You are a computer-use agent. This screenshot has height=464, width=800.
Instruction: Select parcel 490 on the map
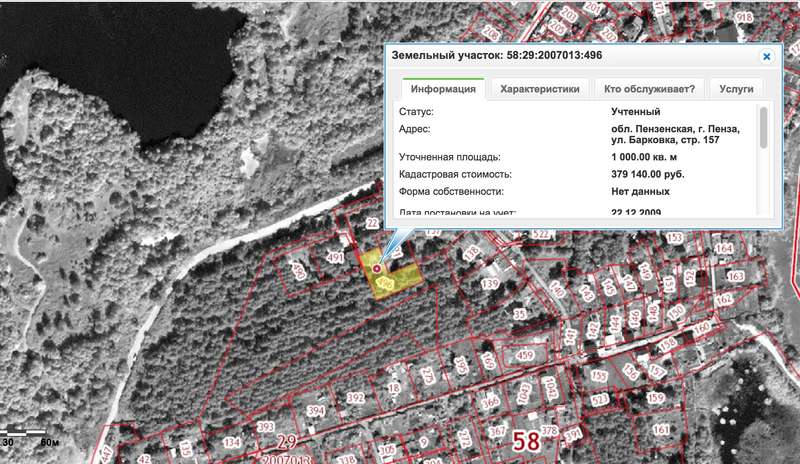[x=298, y=271]
